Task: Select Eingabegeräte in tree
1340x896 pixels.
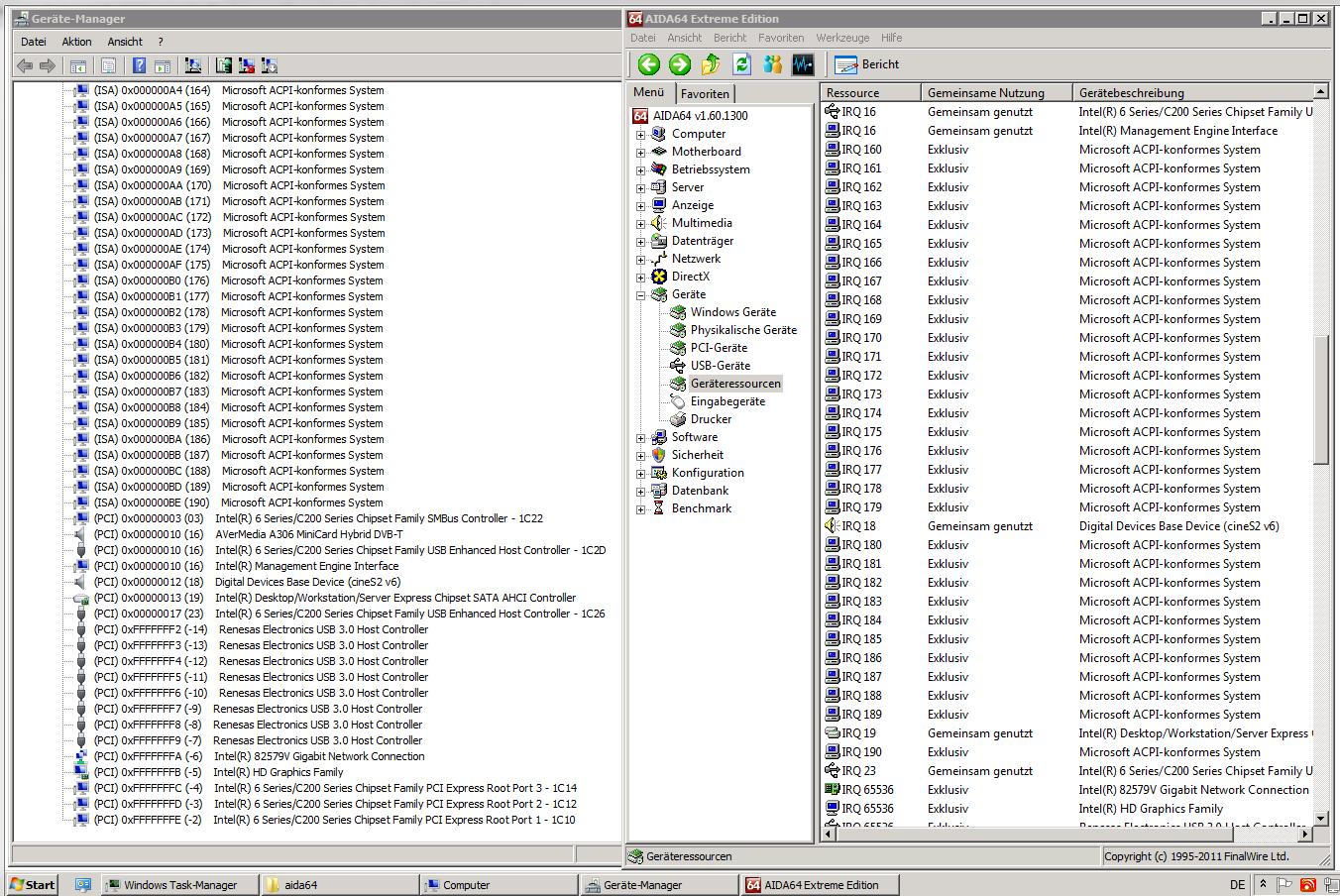Action: (x=727, y=401)
